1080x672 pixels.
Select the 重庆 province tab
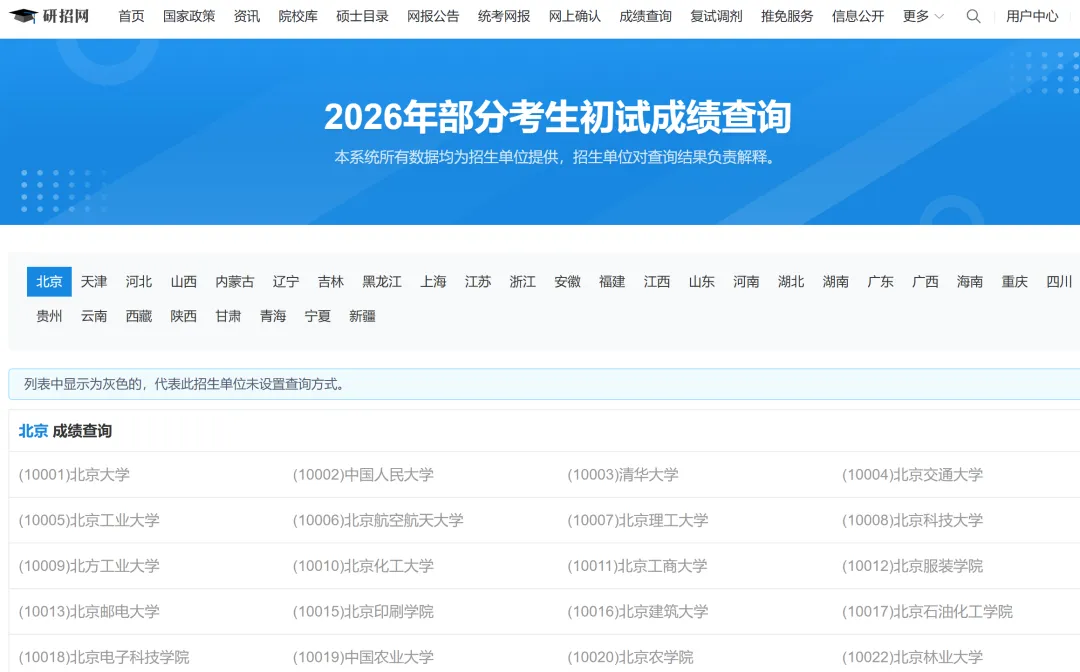tap(1015, 282)
